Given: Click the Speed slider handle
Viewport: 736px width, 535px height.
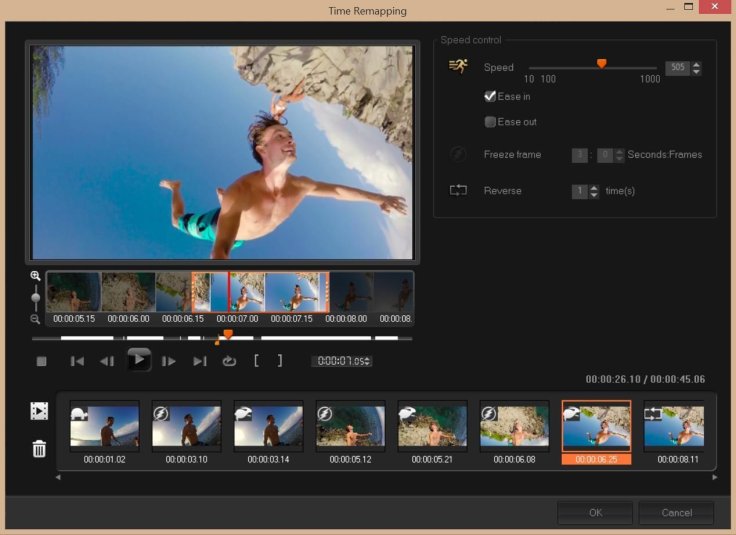Looking at the screenshot, I should tap(601, 64).
